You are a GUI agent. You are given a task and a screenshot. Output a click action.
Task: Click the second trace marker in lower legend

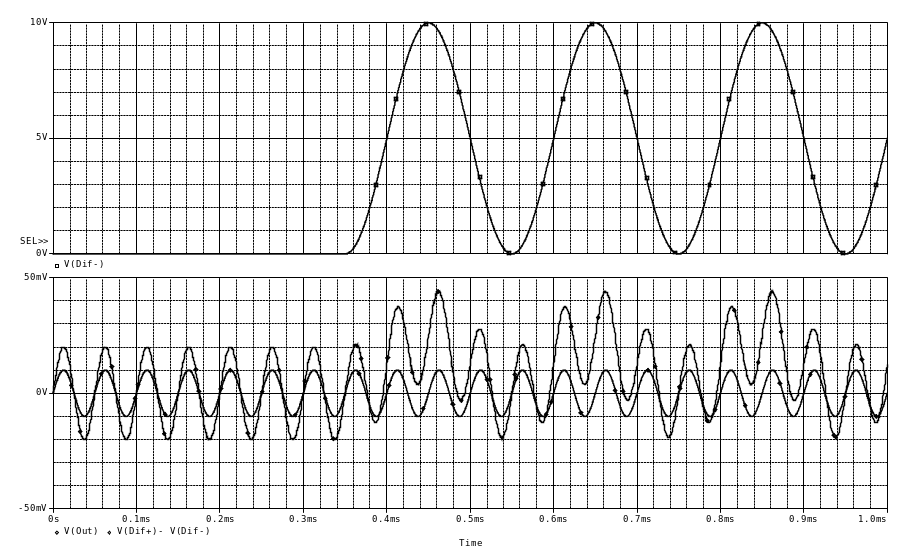(108, 532)
